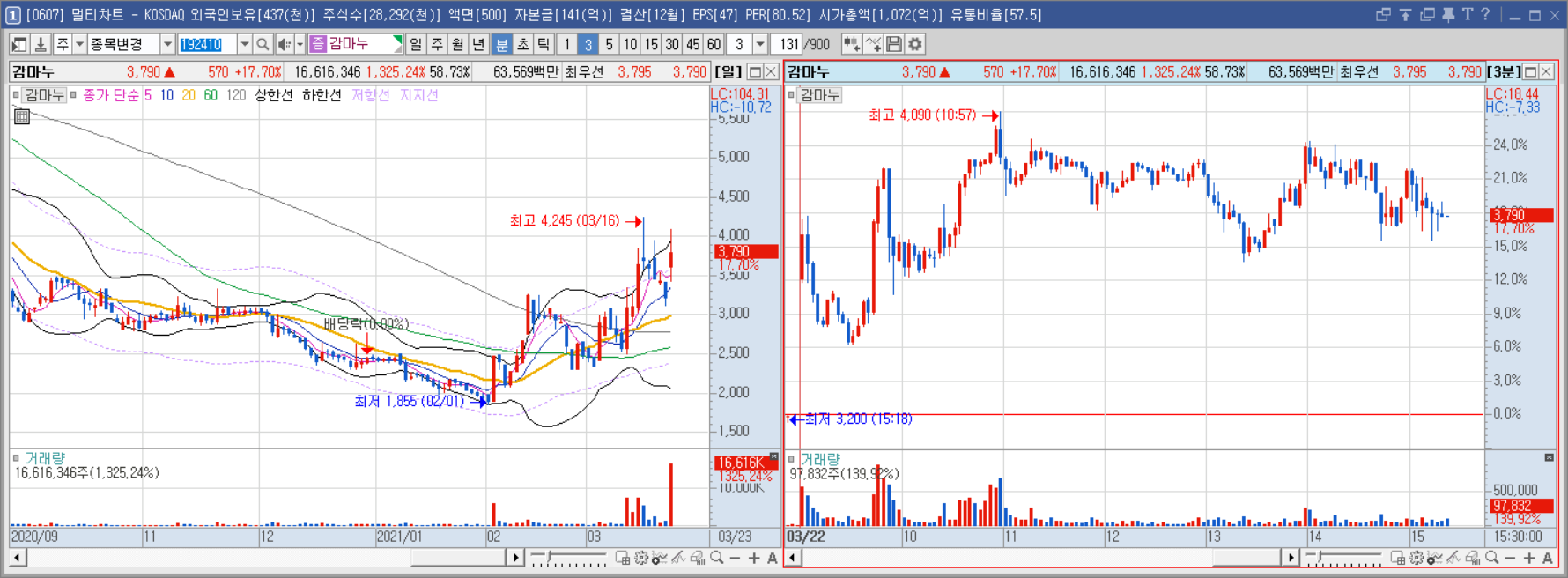Image resolution: width=1568 pixels, height=578 pixels.
Task: Select the 5-minute interval button
Action: [x=609, y=44]
